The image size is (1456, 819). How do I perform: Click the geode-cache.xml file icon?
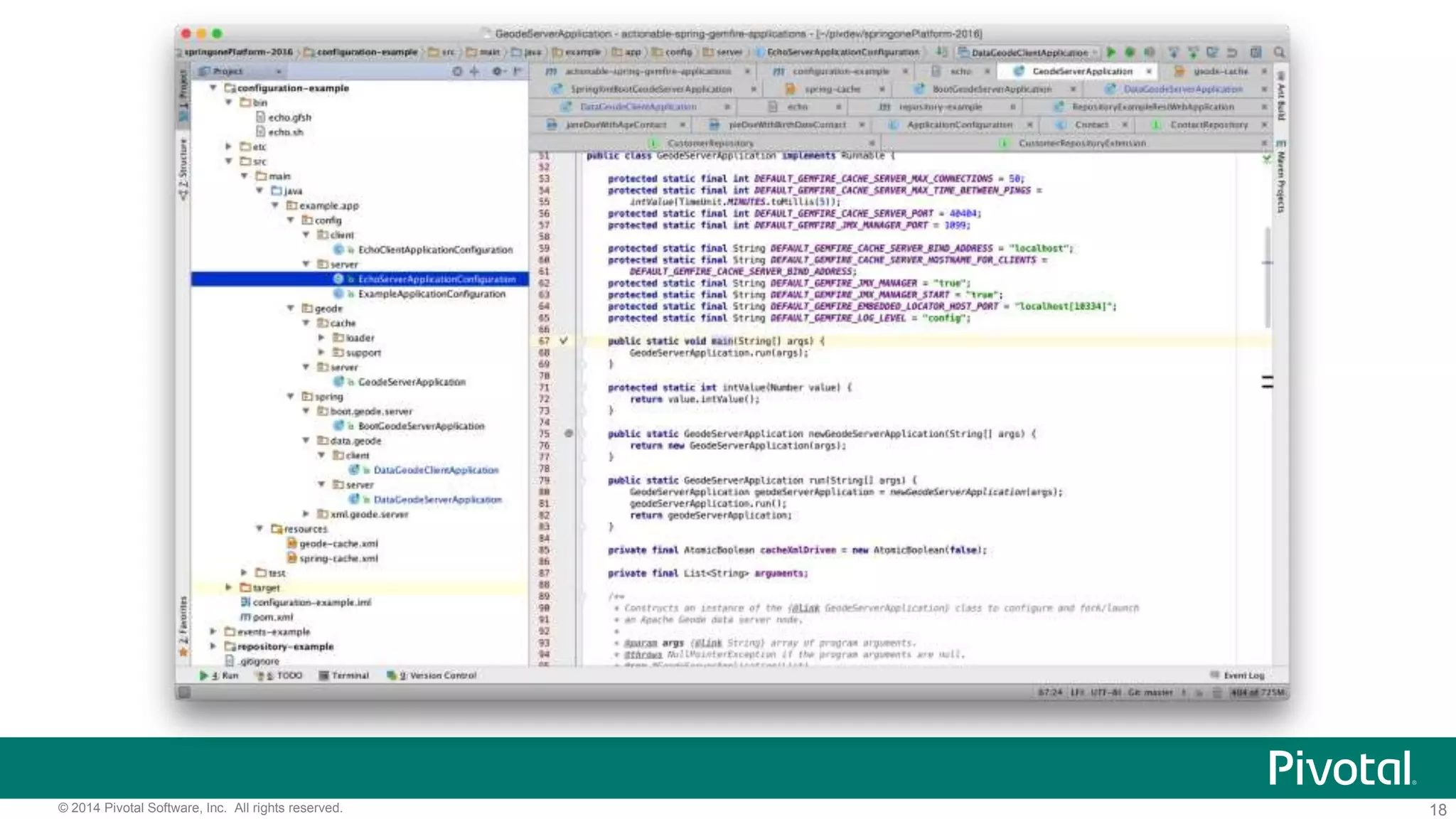pyautogui.click(x=291, y=543)
